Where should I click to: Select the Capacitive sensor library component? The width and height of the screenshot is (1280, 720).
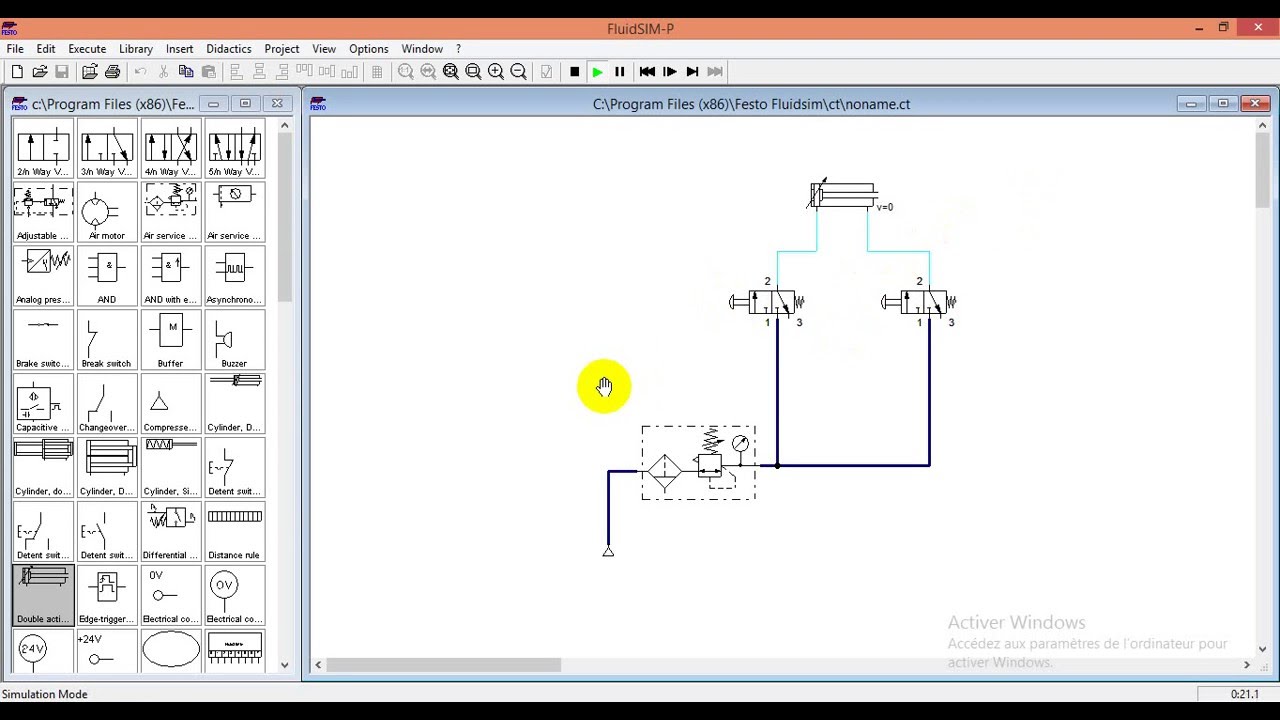point(43,404)
